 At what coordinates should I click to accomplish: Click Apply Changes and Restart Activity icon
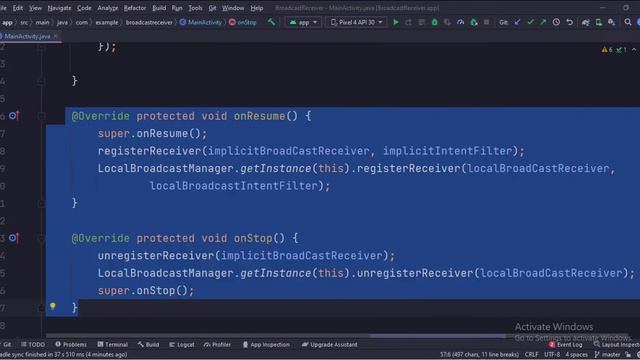tap(409, 22)
